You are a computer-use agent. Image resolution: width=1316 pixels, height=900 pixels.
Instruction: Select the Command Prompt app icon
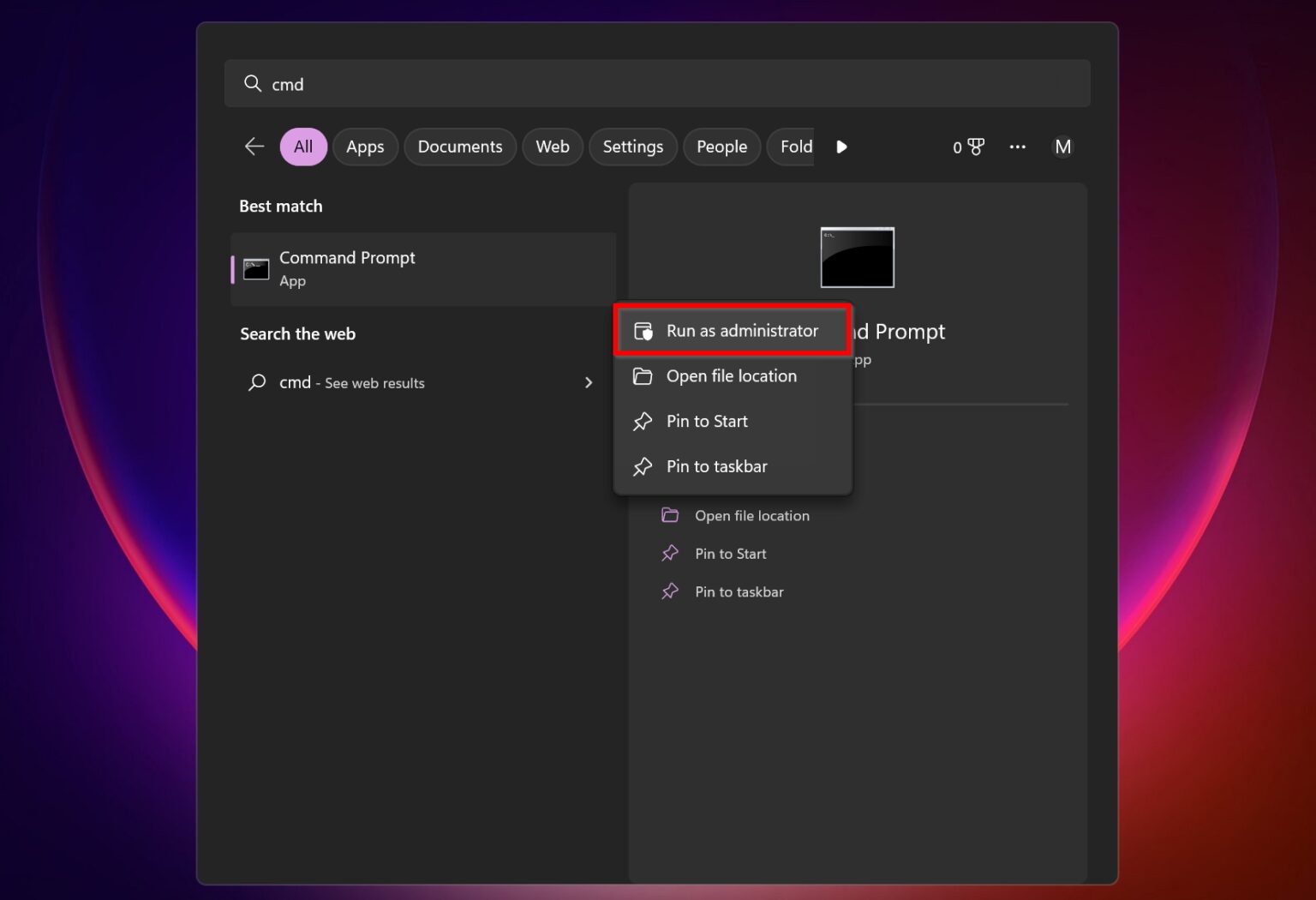pyautogui.click(x=255, y=267)
